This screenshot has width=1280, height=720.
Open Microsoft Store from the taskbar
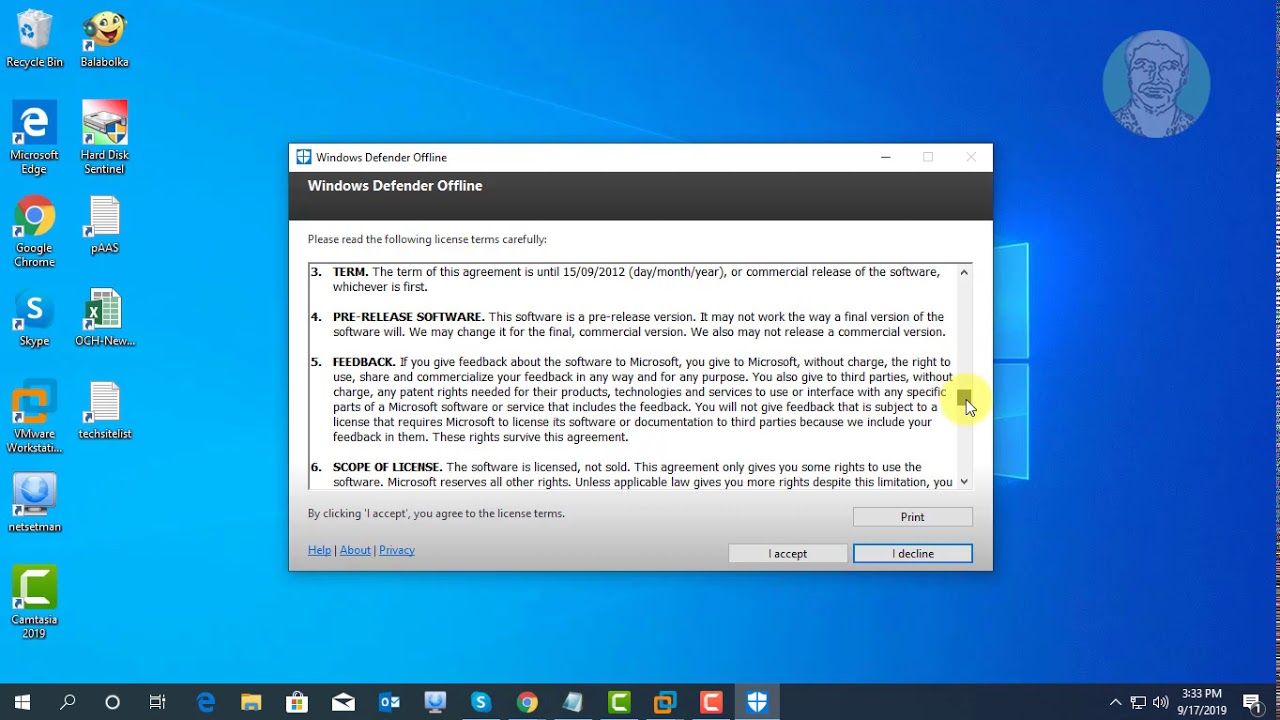[x=297, y=702]
